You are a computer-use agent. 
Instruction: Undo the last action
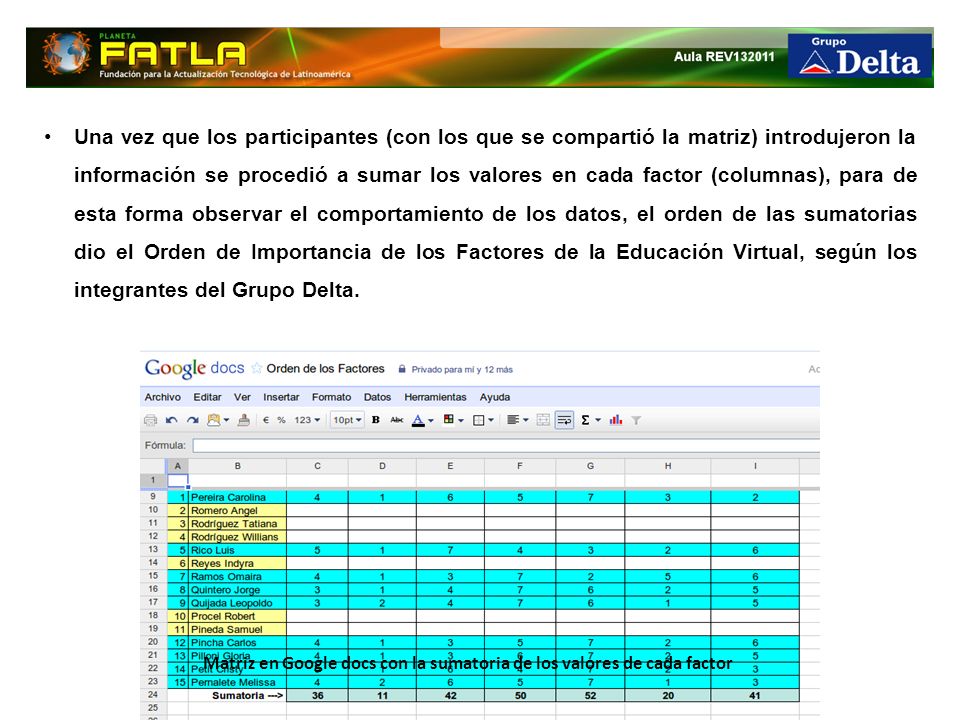coord(171,420)
